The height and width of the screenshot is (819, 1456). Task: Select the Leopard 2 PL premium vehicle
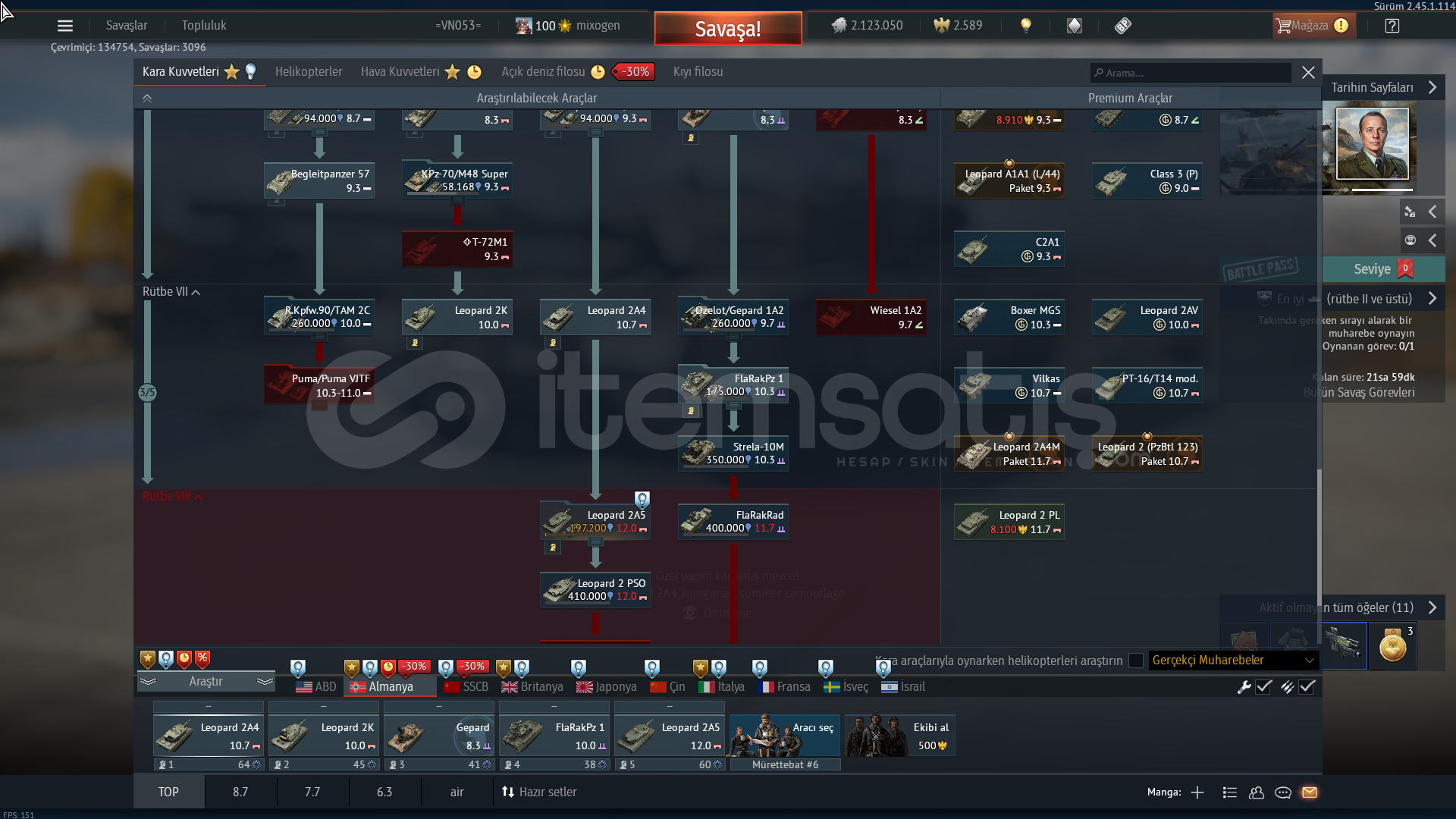pos(1009,522)
